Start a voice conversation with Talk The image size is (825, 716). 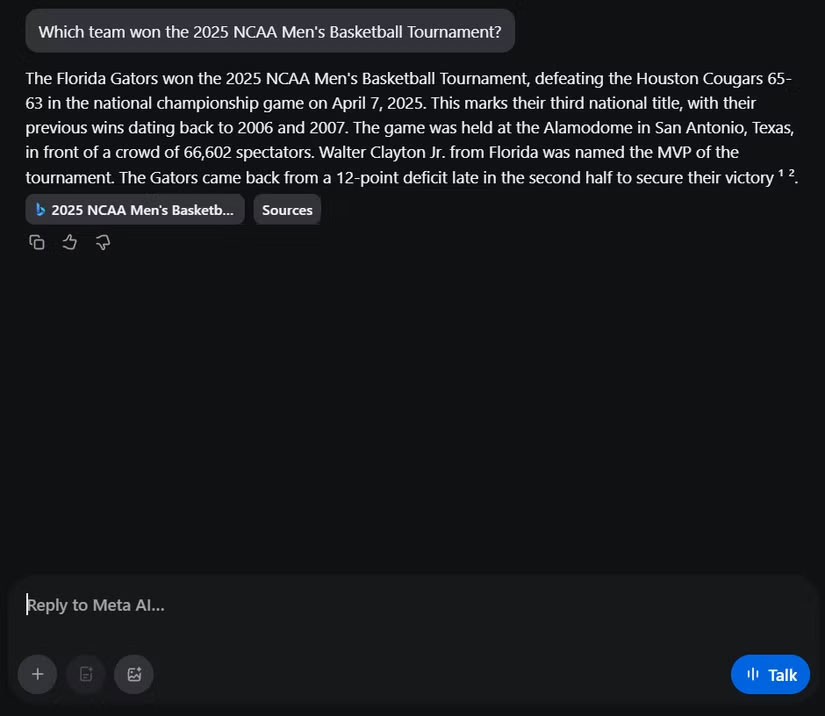[x=770, y=674]
